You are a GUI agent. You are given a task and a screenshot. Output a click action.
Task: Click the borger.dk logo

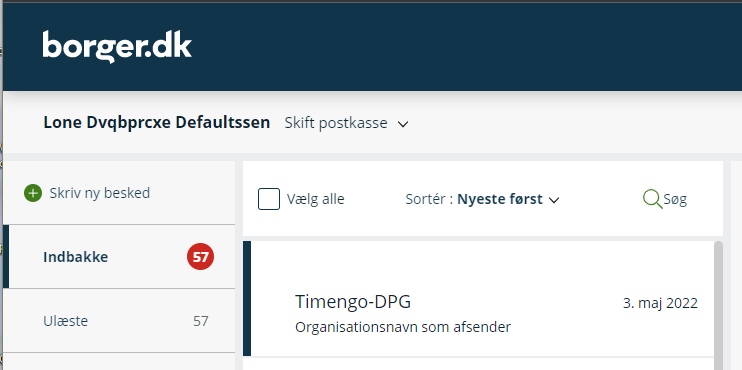(117, 47)
